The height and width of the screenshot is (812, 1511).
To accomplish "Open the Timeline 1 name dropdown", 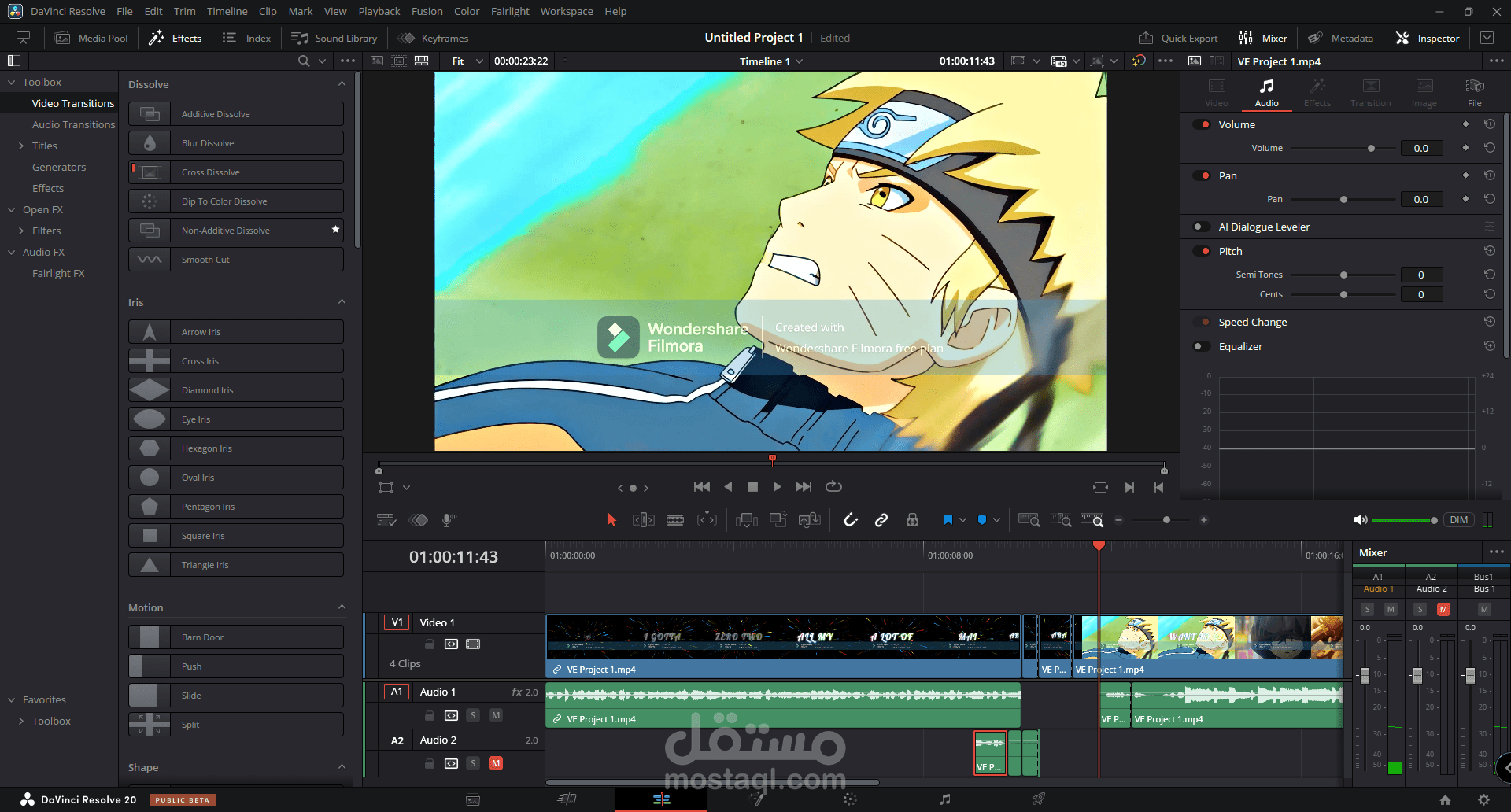I will pyautogui.click(x=771, y=61).
